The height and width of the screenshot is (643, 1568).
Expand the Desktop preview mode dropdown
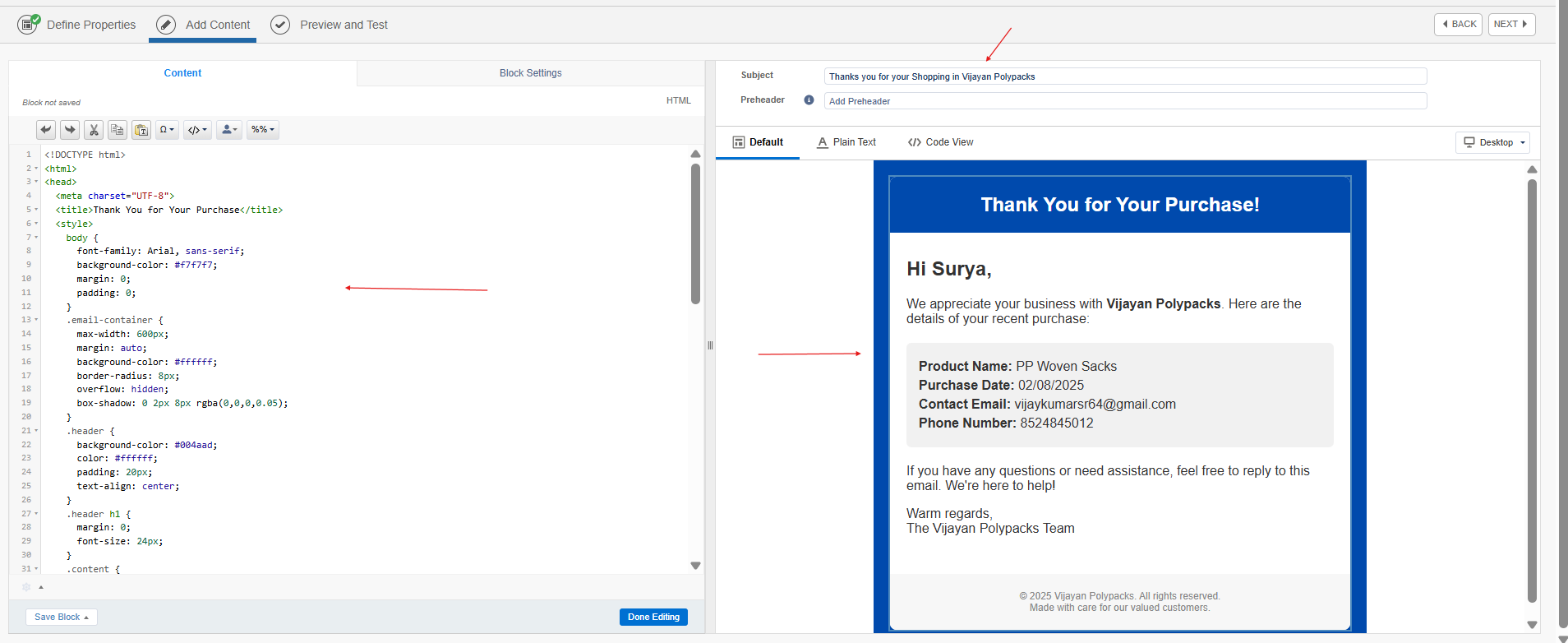click(x=1492, y=142)
